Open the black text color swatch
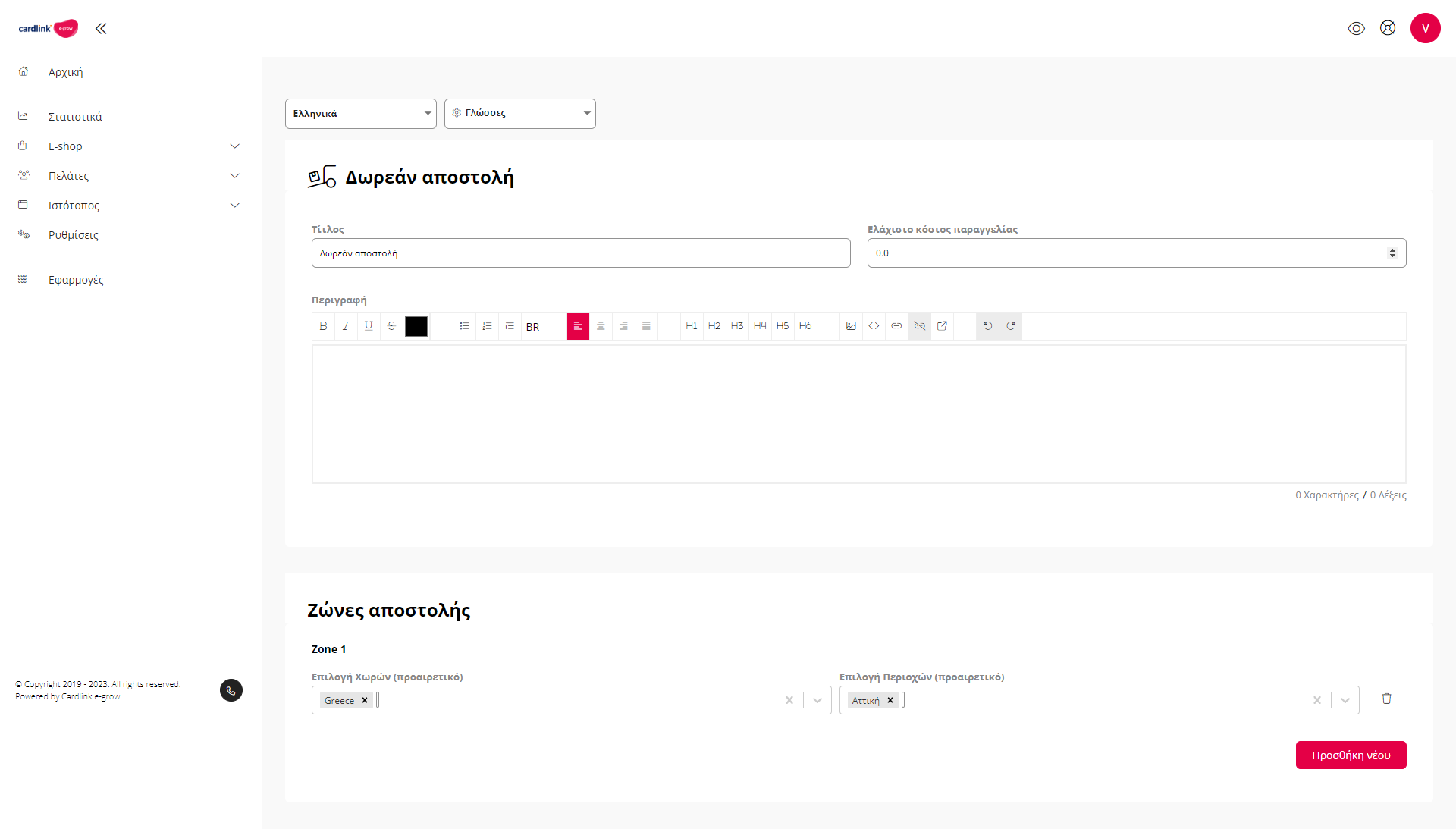 (x=416, y=326)
